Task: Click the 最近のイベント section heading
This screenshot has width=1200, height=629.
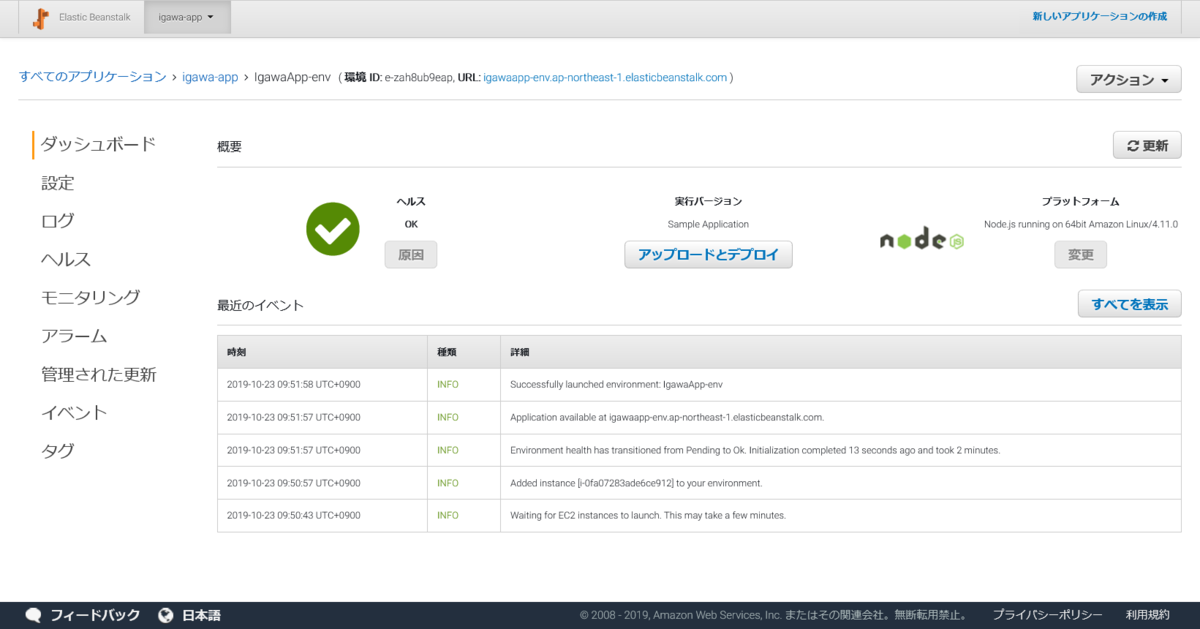Action: [260, 305]
